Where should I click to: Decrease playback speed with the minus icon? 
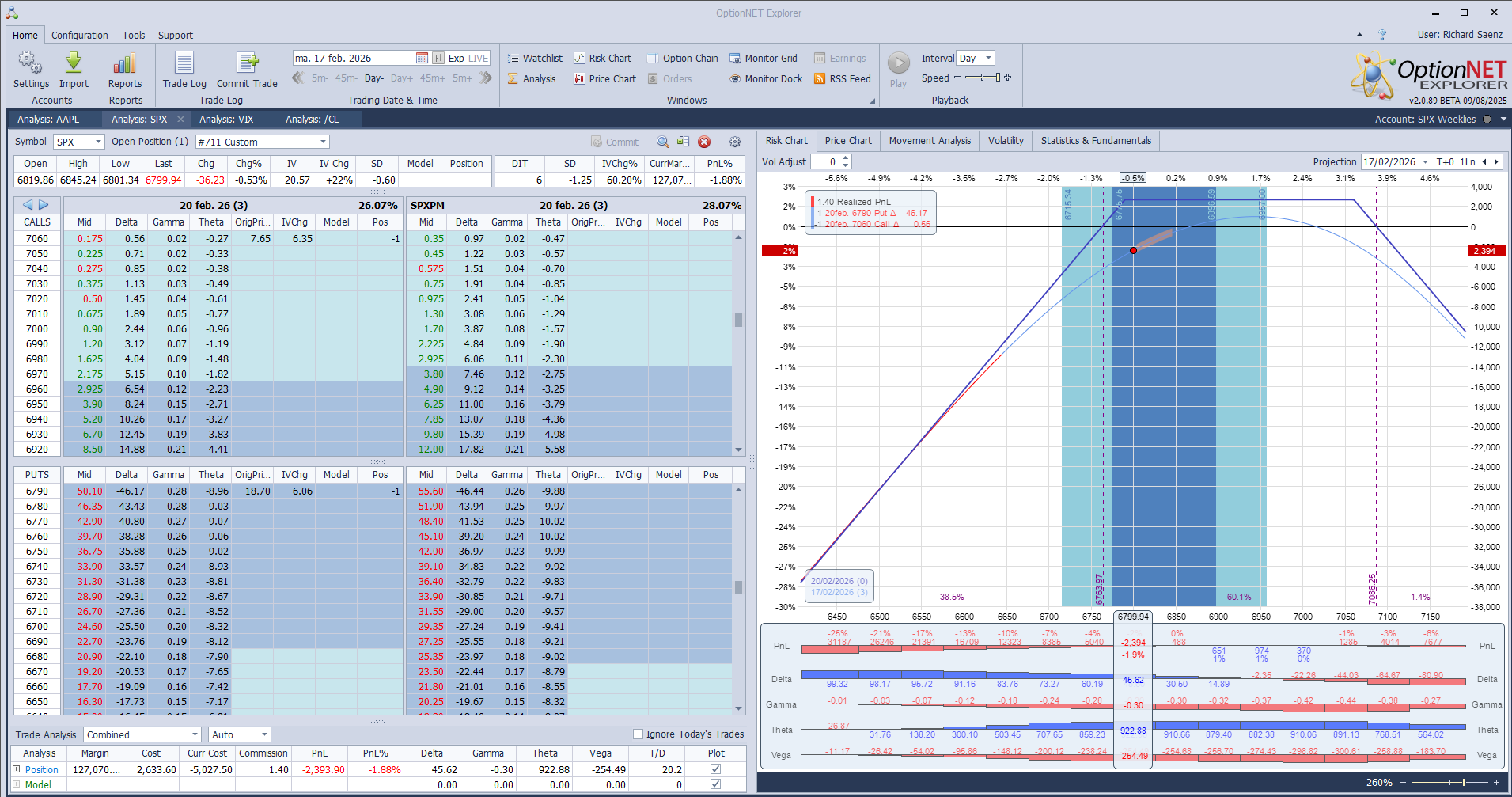[x=957, y=78]
